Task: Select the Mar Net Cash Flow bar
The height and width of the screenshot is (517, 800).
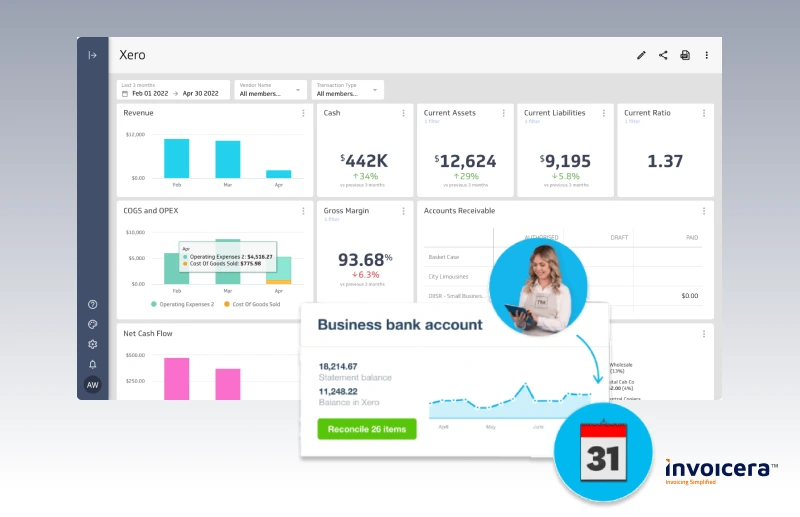Action: click(x=228, y=384)
